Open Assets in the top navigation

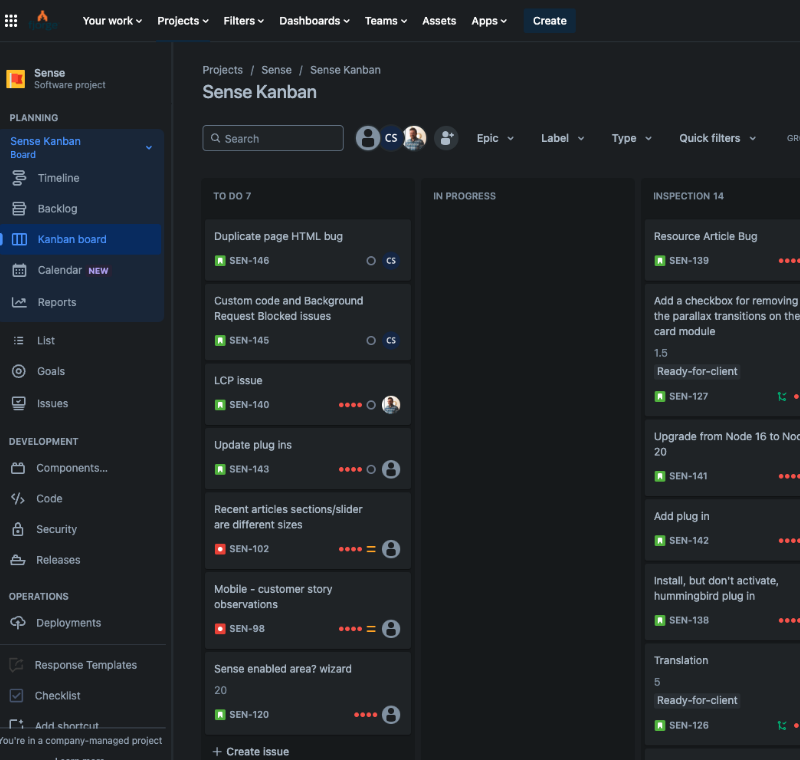point(439,21)
